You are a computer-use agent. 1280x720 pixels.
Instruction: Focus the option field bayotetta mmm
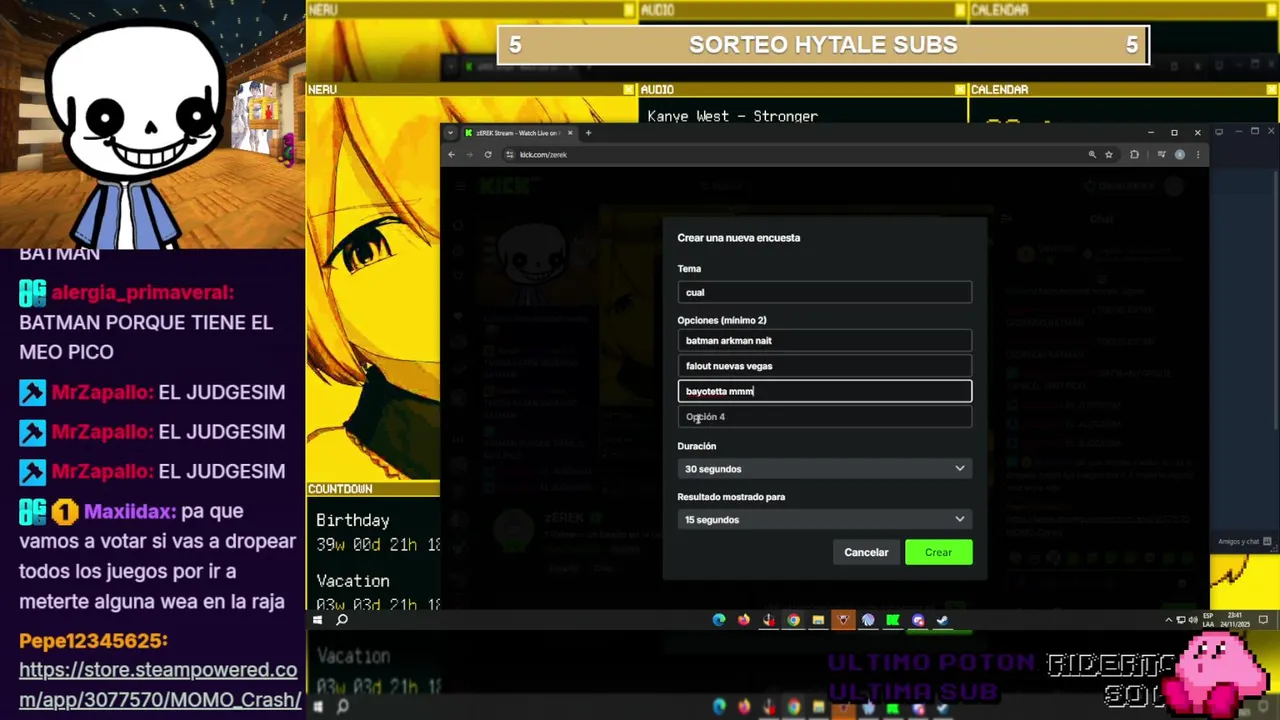click(x=825, y=391)
